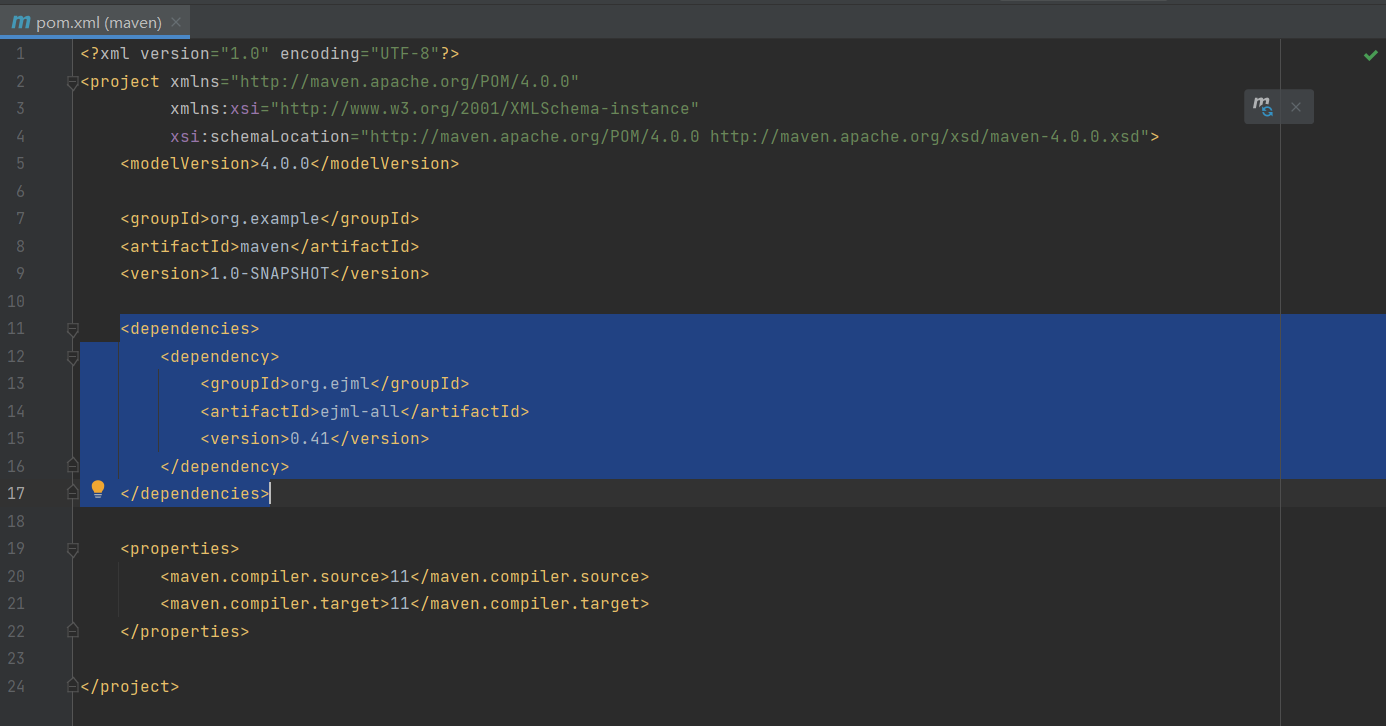Collapse the project element fold on line 2
Image resolution: width=1386 pixels, height=726 pixels.
(72, 82)
